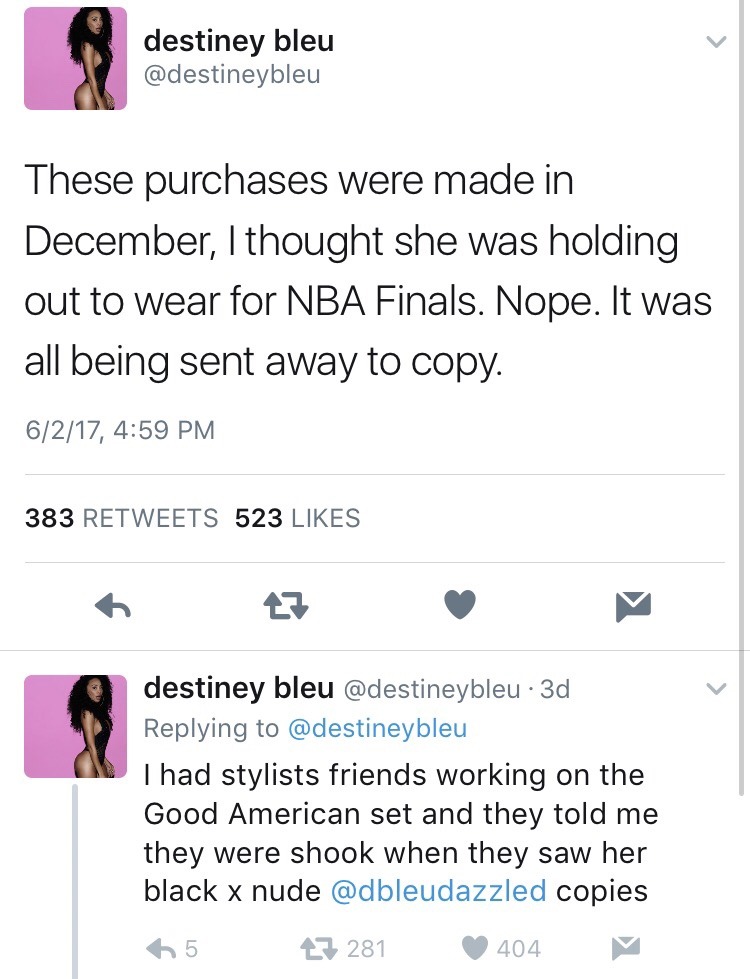Expand the reply tweet options chevron
750x979 pixels.
pyautogui.click(x=714, y=688)
